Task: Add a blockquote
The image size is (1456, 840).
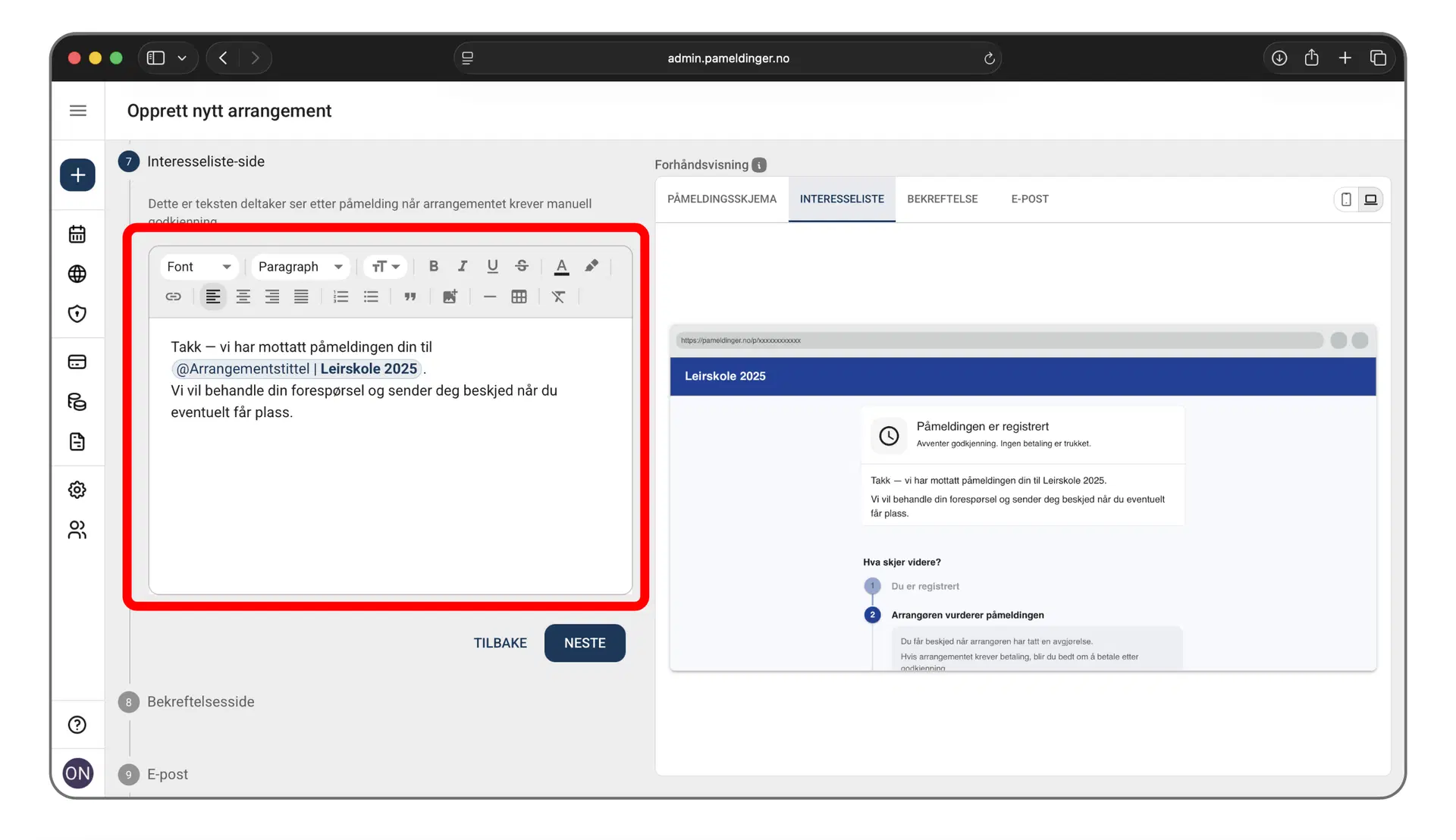Action: pyautogui.click(x=410, y=296)
